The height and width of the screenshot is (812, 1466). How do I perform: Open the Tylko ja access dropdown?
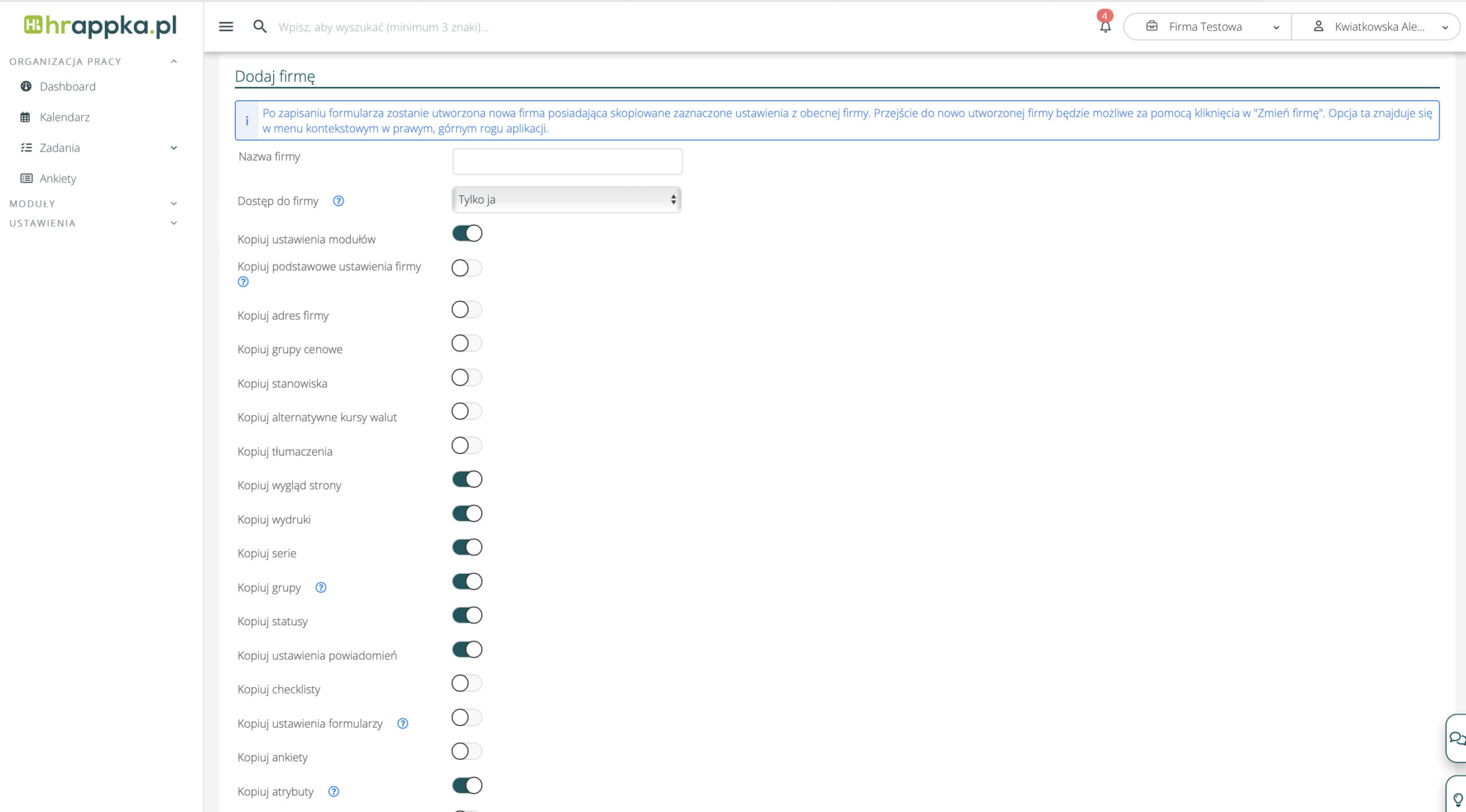[x=566, y=200]
